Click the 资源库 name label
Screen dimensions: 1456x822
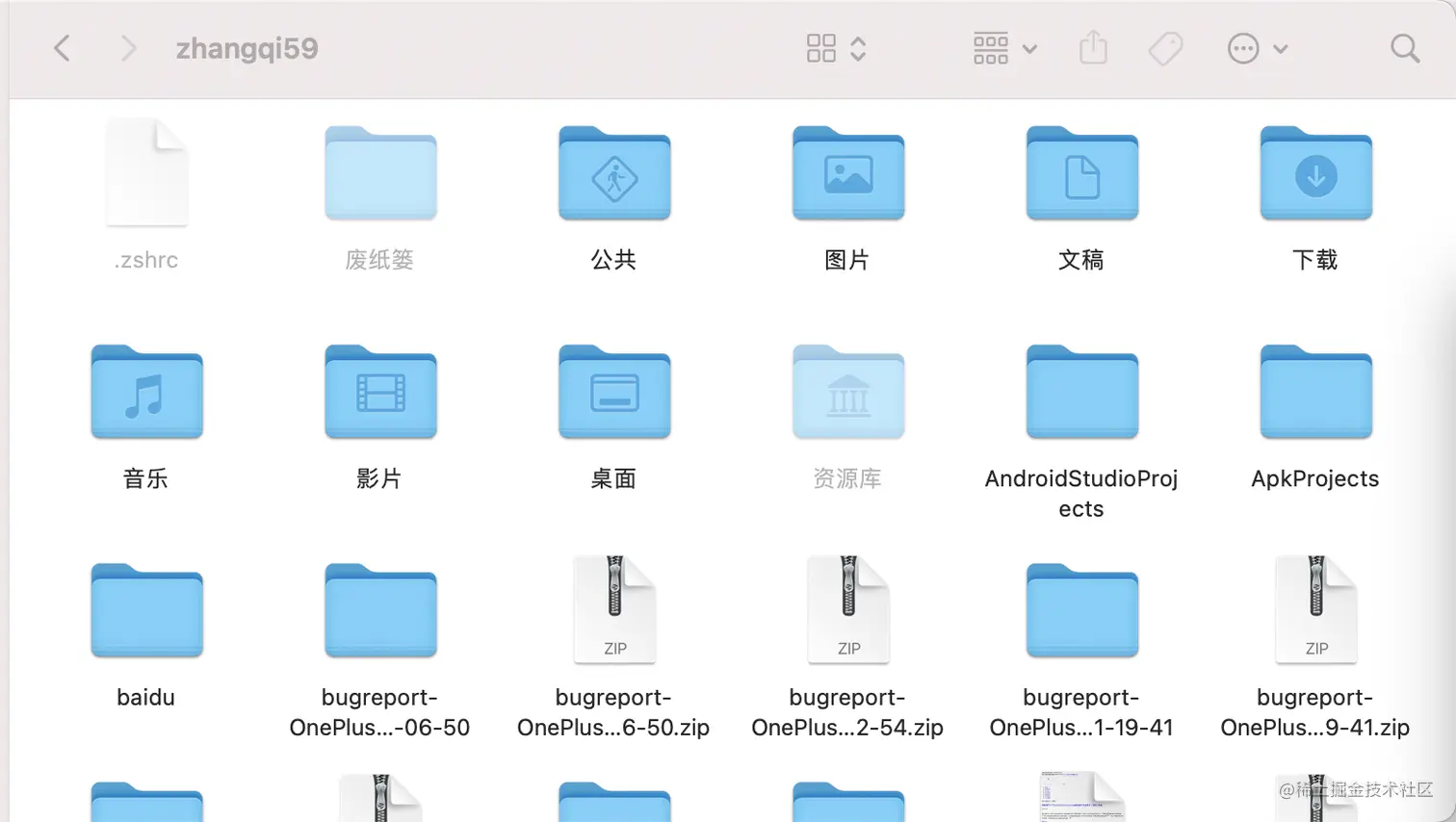pyautogui.click(x=847, y=478)
